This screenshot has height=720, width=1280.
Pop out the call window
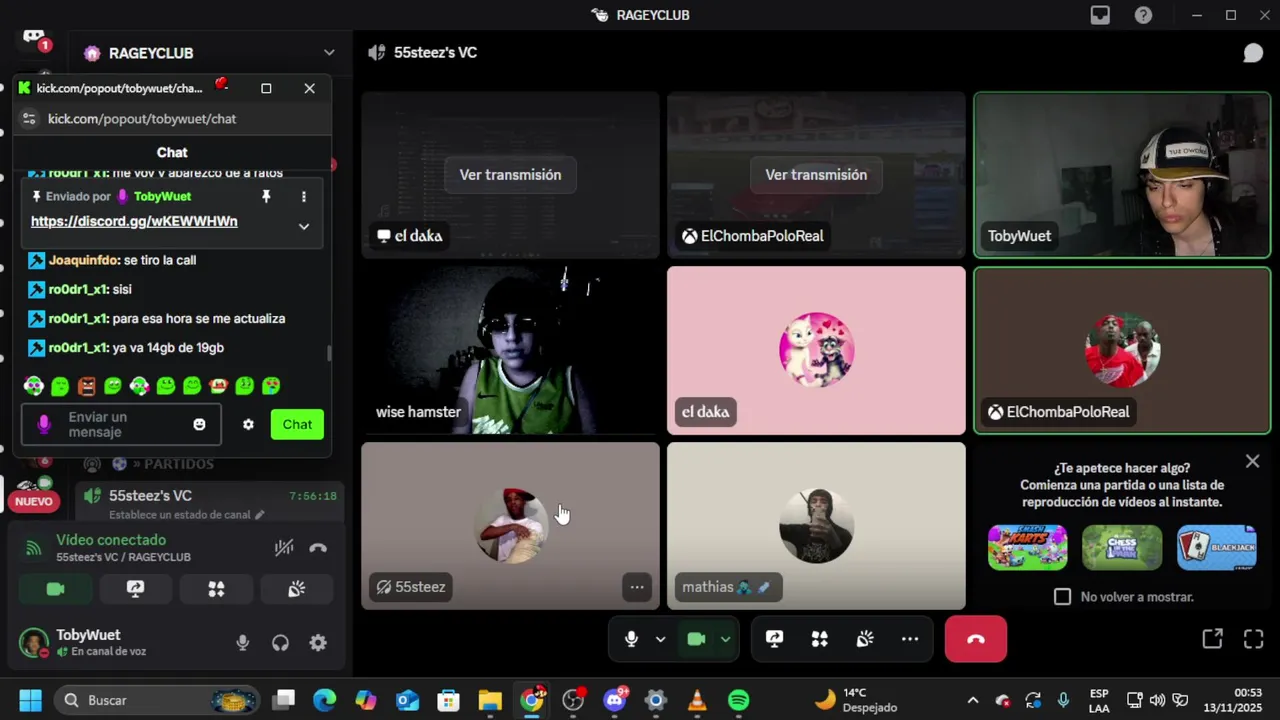(x=1212, y=639)
